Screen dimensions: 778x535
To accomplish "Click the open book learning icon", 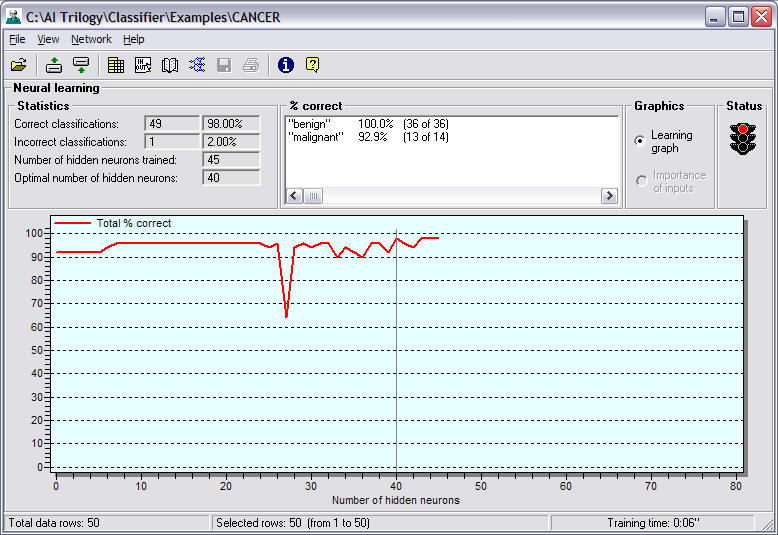I will pos(170,65).
